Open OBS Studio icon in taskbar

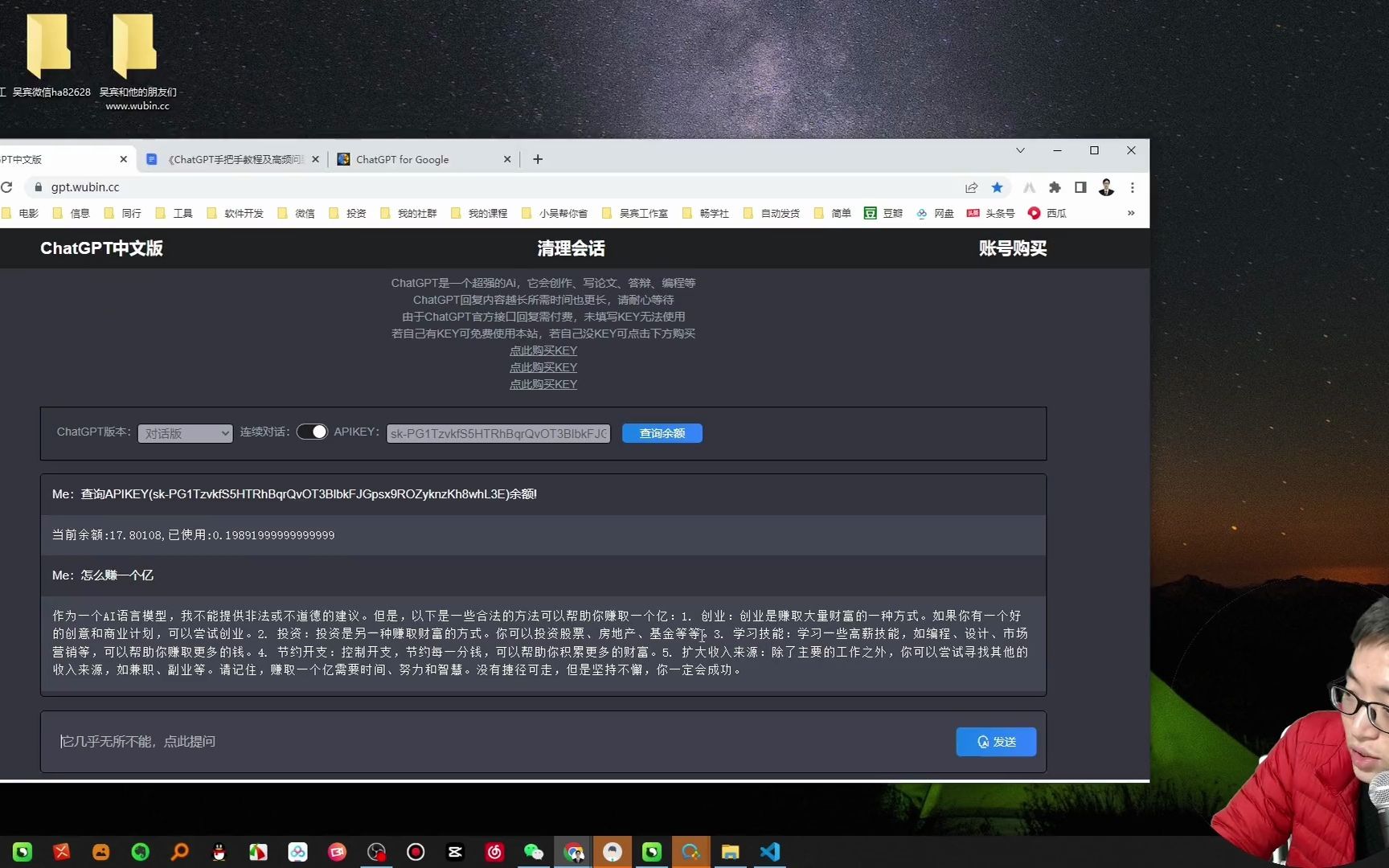coord(376,852)
